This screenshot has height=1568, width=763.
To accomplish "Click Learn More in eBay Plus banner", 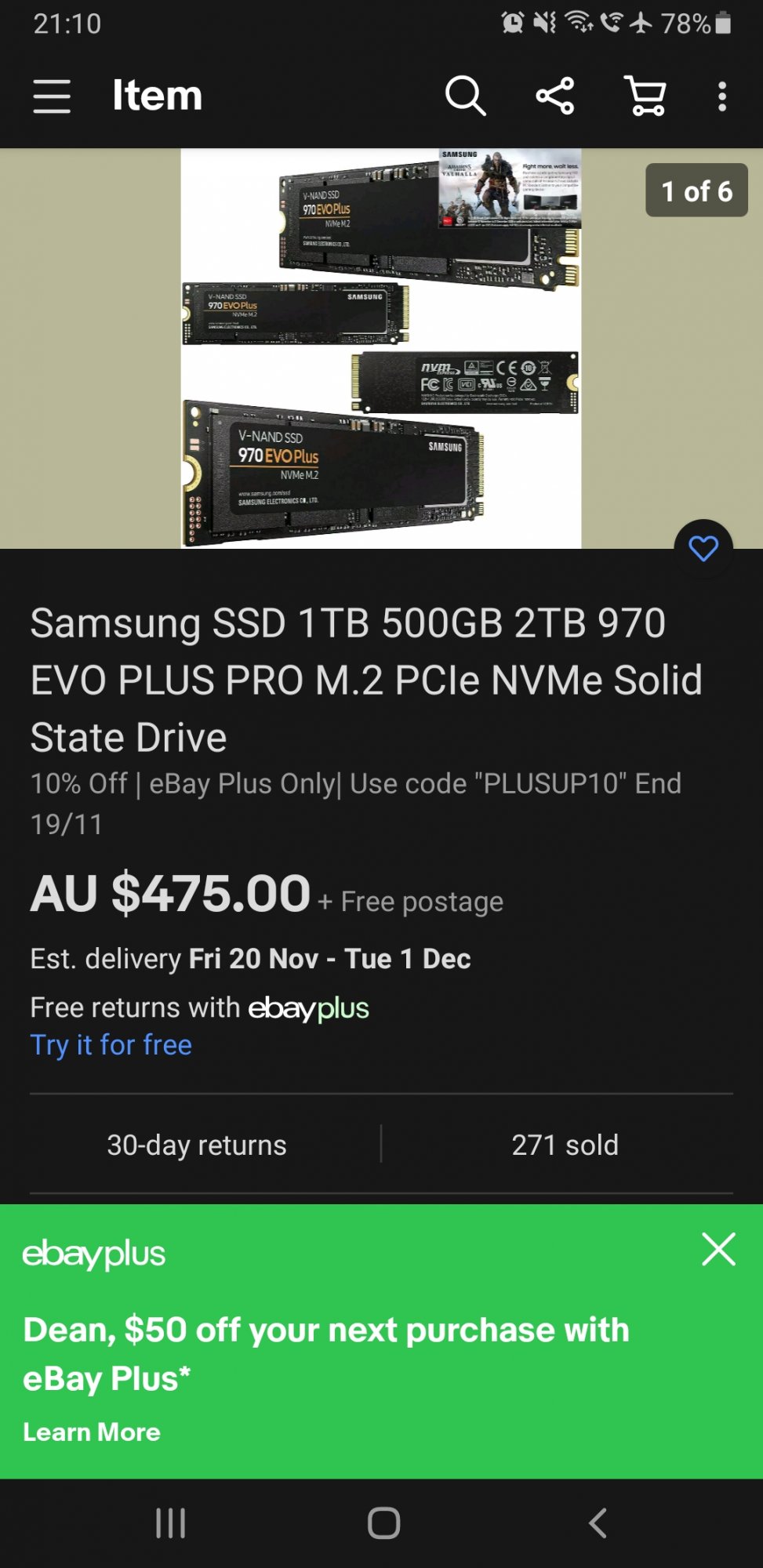I will (x=92, y=1432).
